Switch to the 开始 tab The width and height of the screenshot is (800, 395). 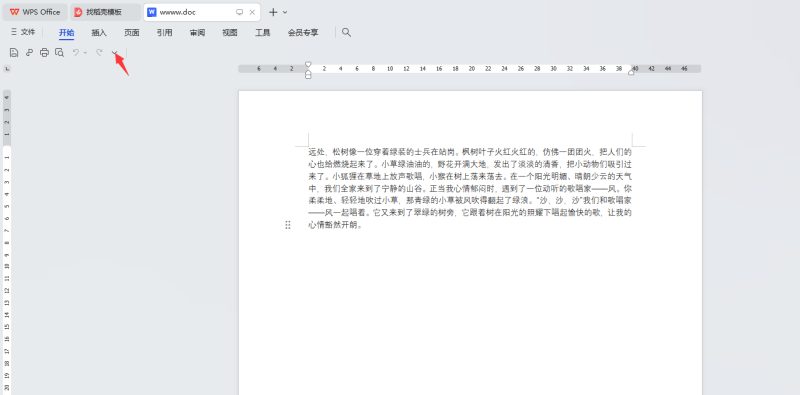[x=66, y=33]
